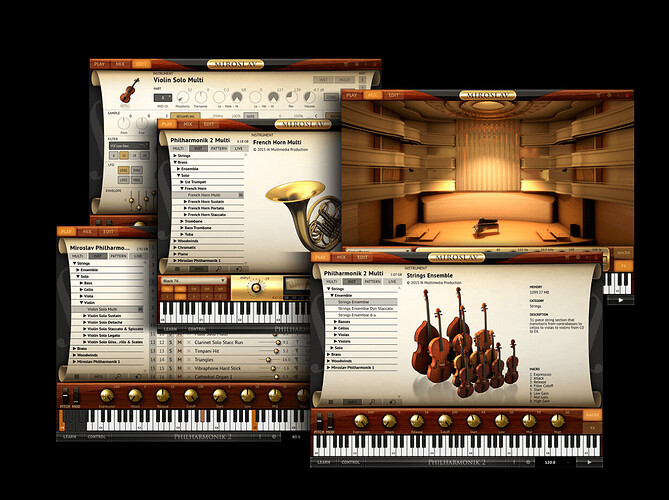Click the FX button in Strings Ensemble window
The width and height of the screenshot is (669, 500).
point(592,427)
